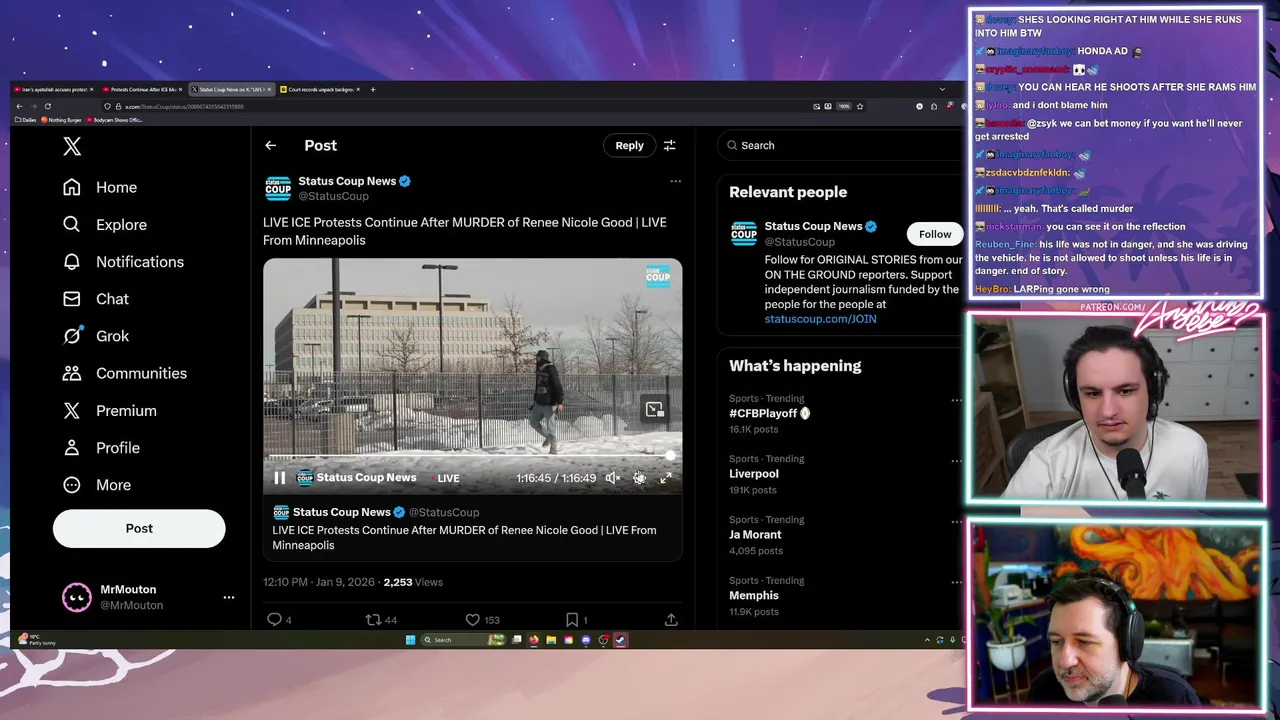The height and width of the screenshot is (720, 1280).
Task: Reload the page in browser
Action: tap(47, 106)
